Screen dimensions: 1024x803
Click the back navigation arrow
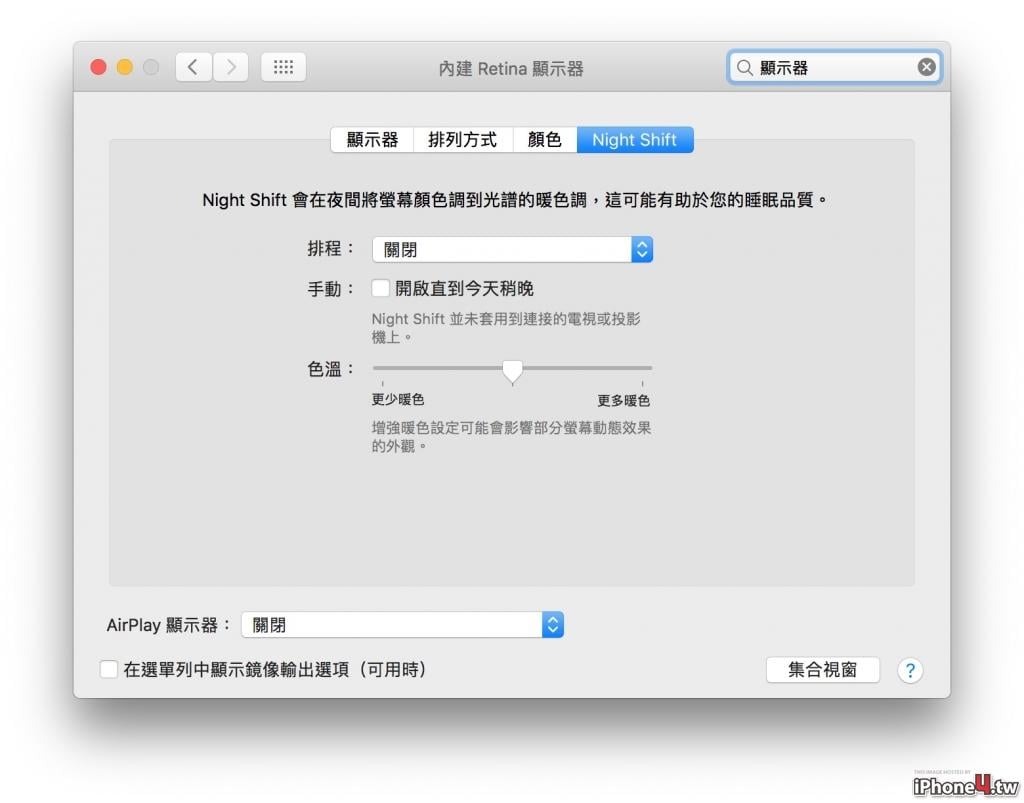point(193,67)
